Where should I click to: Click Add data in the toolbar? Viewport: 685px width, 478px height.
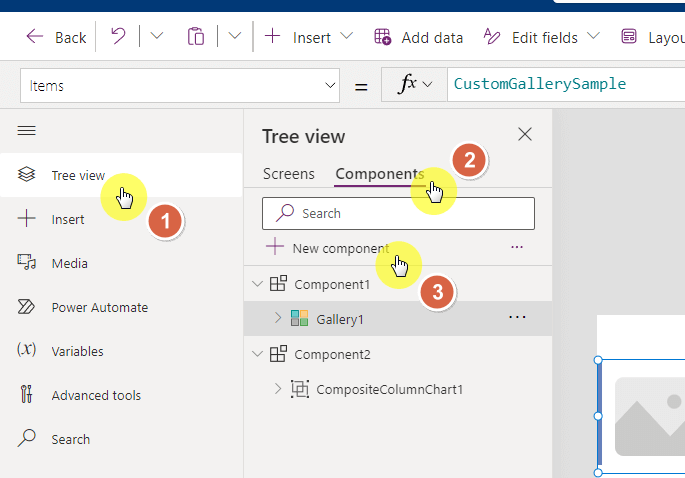pos(419,37)
